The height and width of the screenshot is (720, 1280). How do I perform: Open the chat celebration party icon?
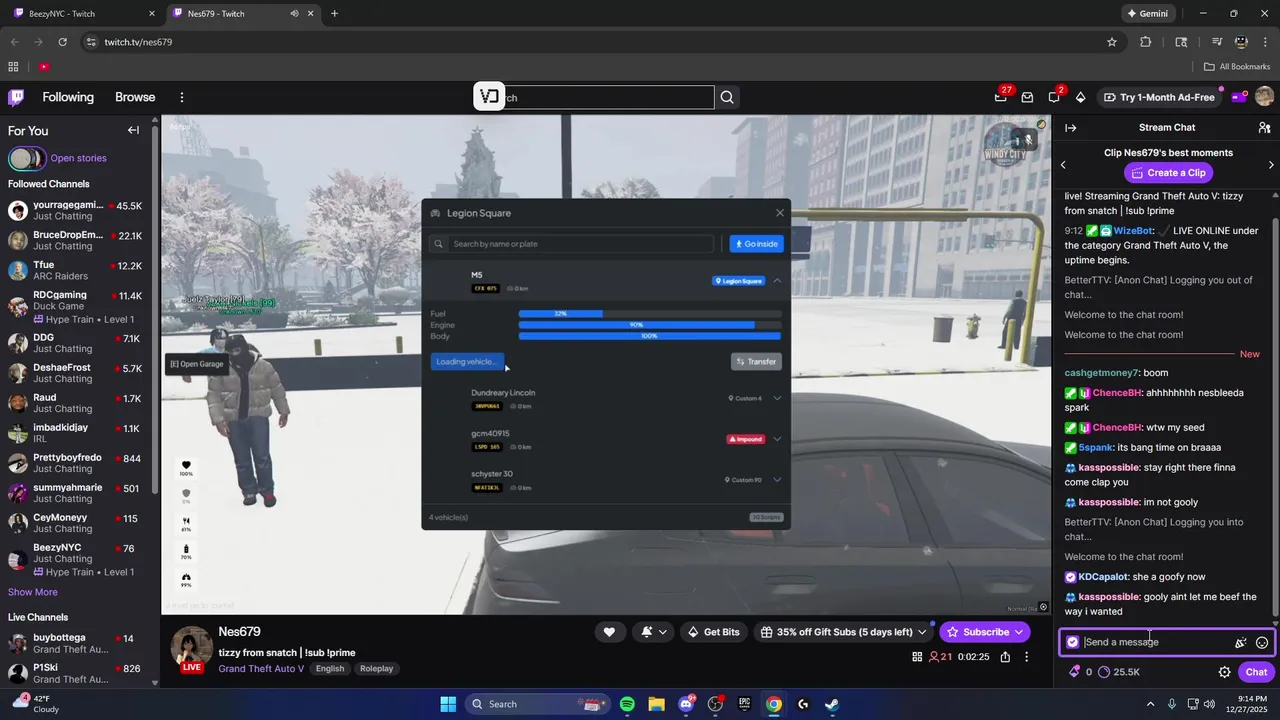click(1241, 643)
